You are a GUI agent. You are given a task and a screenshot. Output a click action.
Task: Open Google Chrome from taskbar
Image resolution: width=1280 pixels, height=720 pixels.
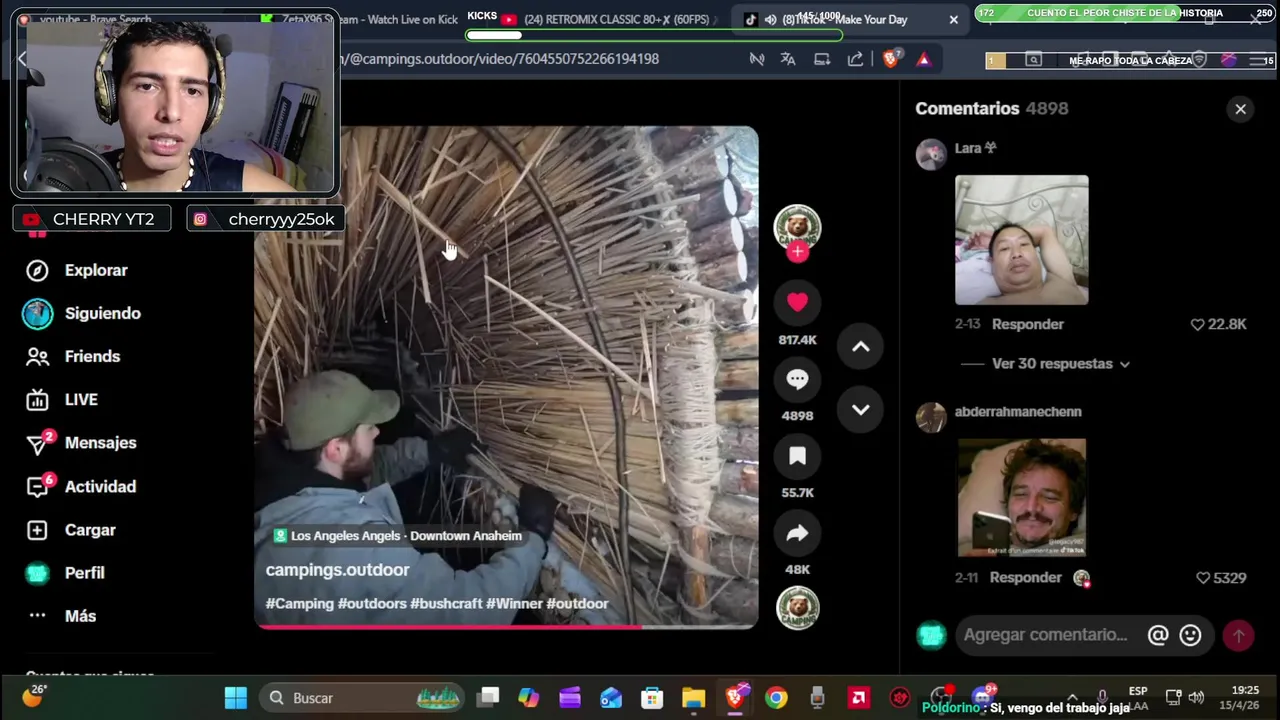(776, 698)
